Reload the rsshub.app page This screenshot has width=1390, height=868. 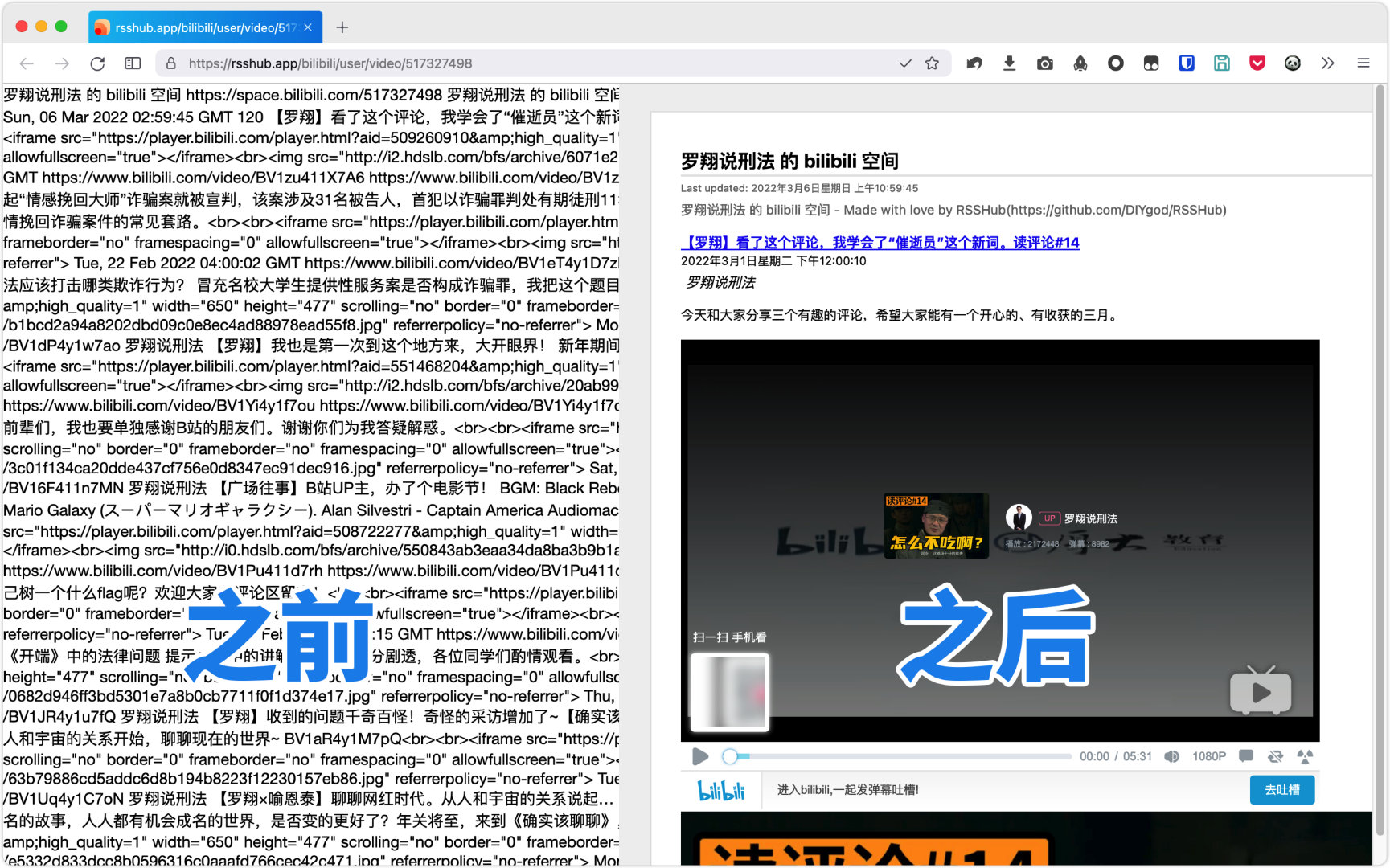(97, 63)
